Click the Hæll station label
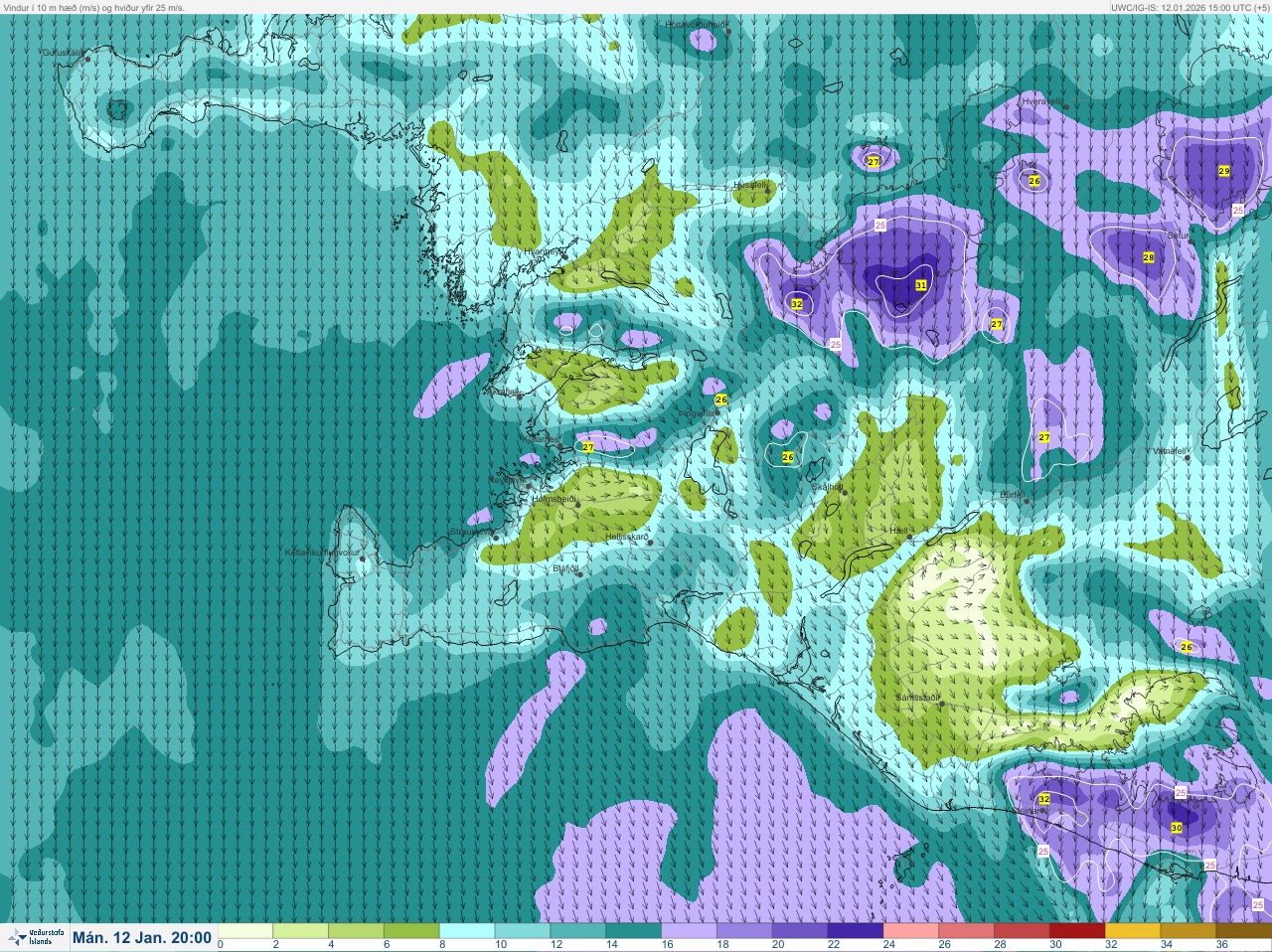1272x952 pixels. tap(898, 531)
